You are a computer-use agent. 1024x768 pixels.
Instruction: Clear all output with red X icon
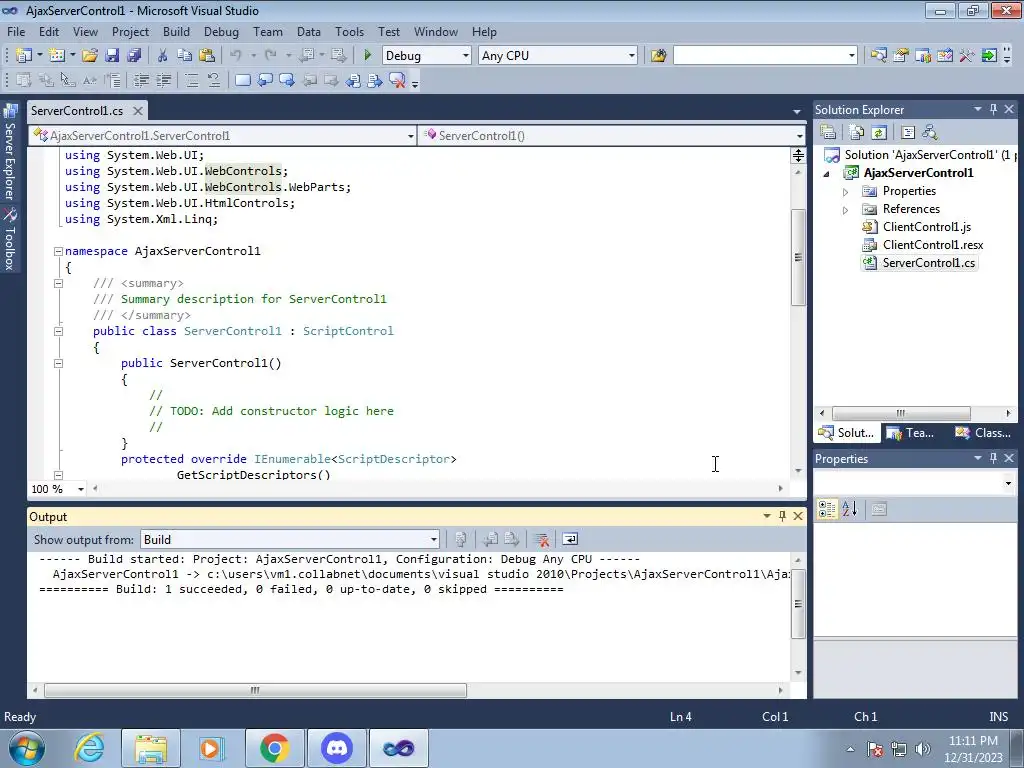click(541, 539)
